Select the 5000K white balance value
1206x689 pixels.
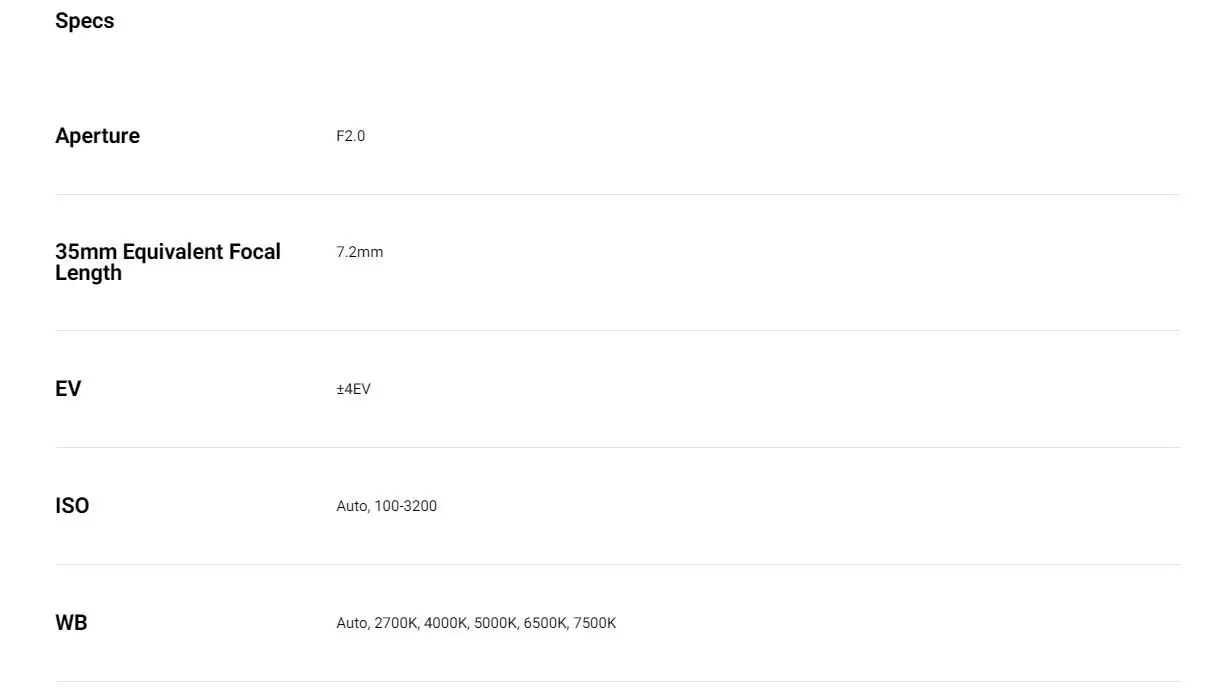[x=495, y=623]
